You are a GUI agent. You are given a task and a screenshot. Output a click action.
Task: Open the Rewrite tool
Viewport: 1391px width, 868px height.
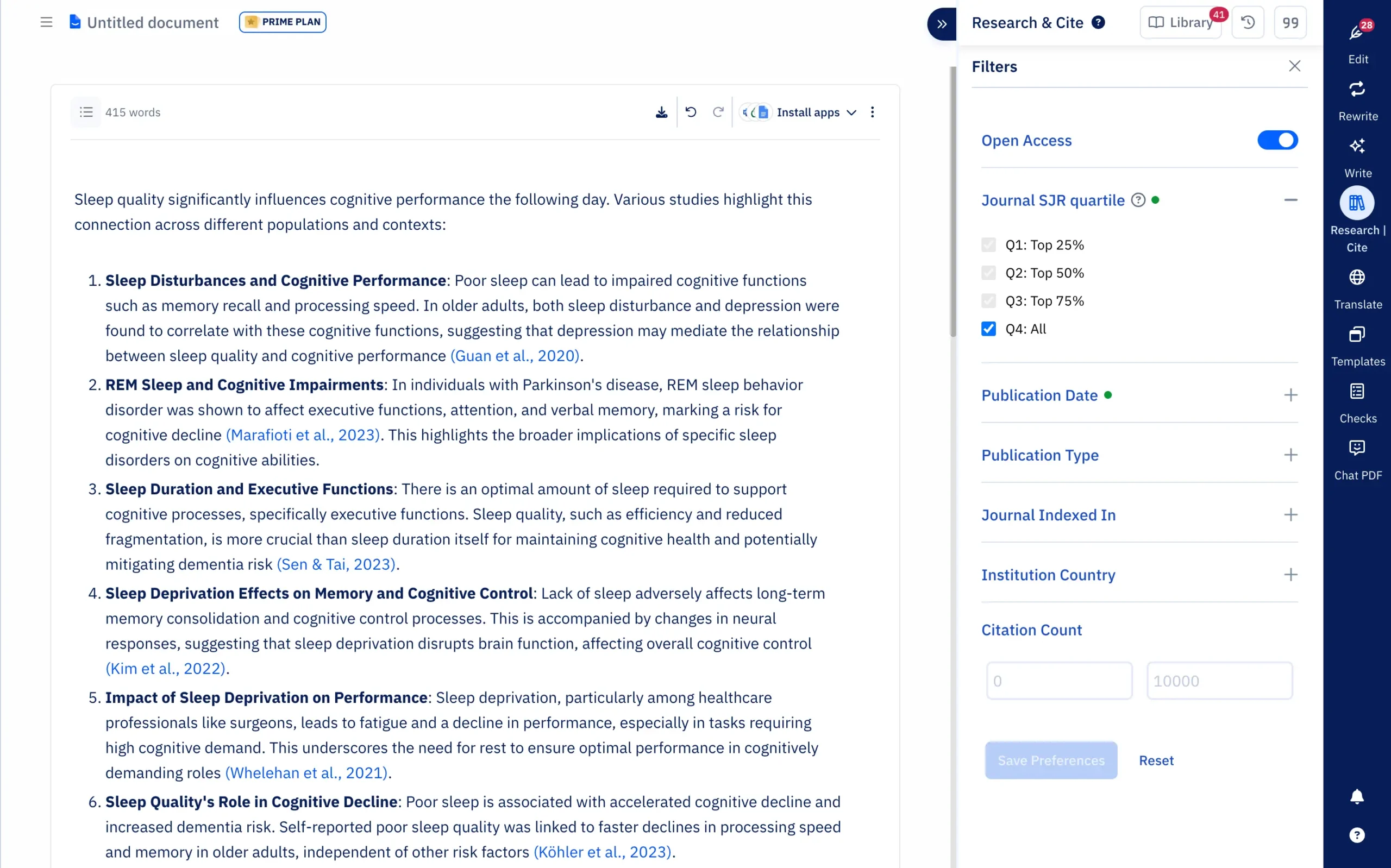point(1358,101)
